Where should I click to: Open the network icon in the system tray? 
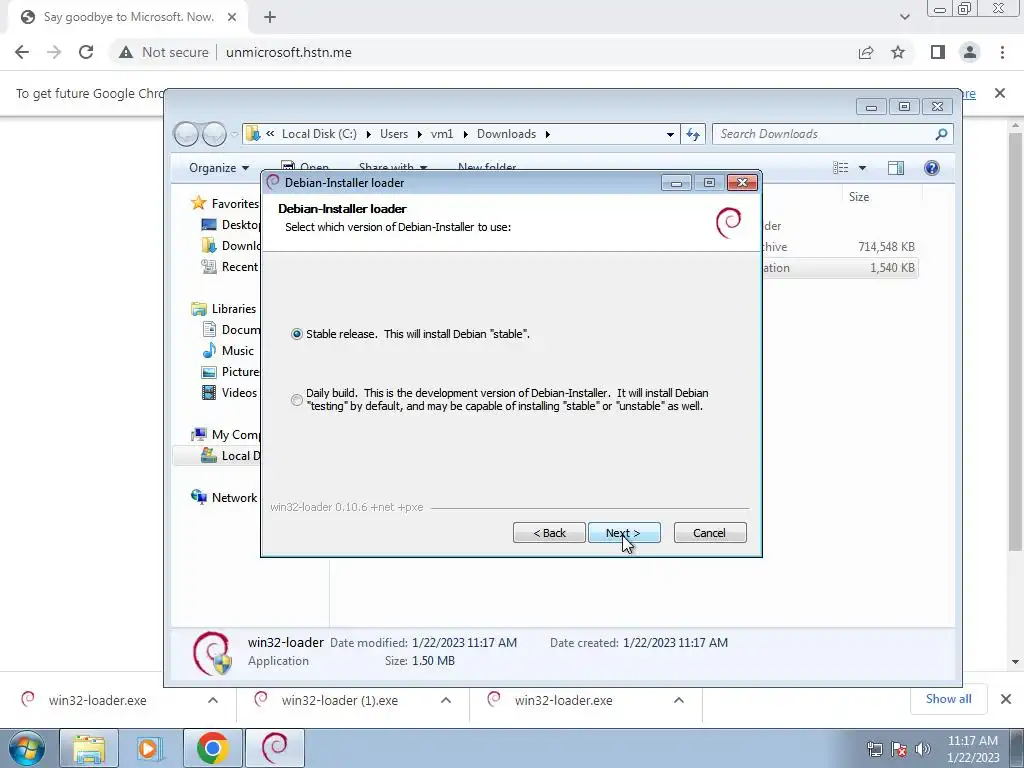[x=874, y=749]
